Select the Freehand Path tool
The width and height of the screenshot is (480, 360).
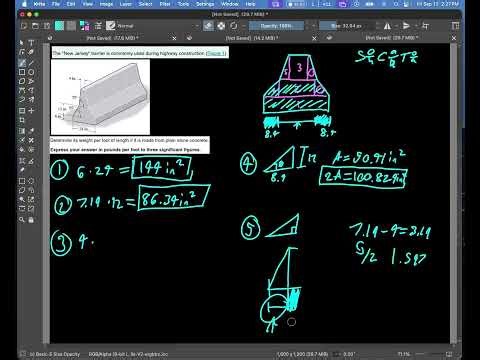(x=31, y=90)
